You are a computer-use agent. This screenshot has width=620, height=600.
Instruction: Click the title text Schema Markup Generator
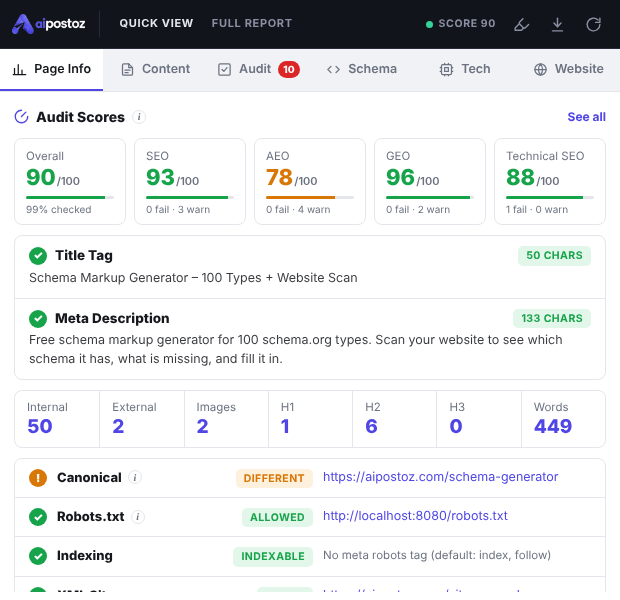[x=193, y=278]
